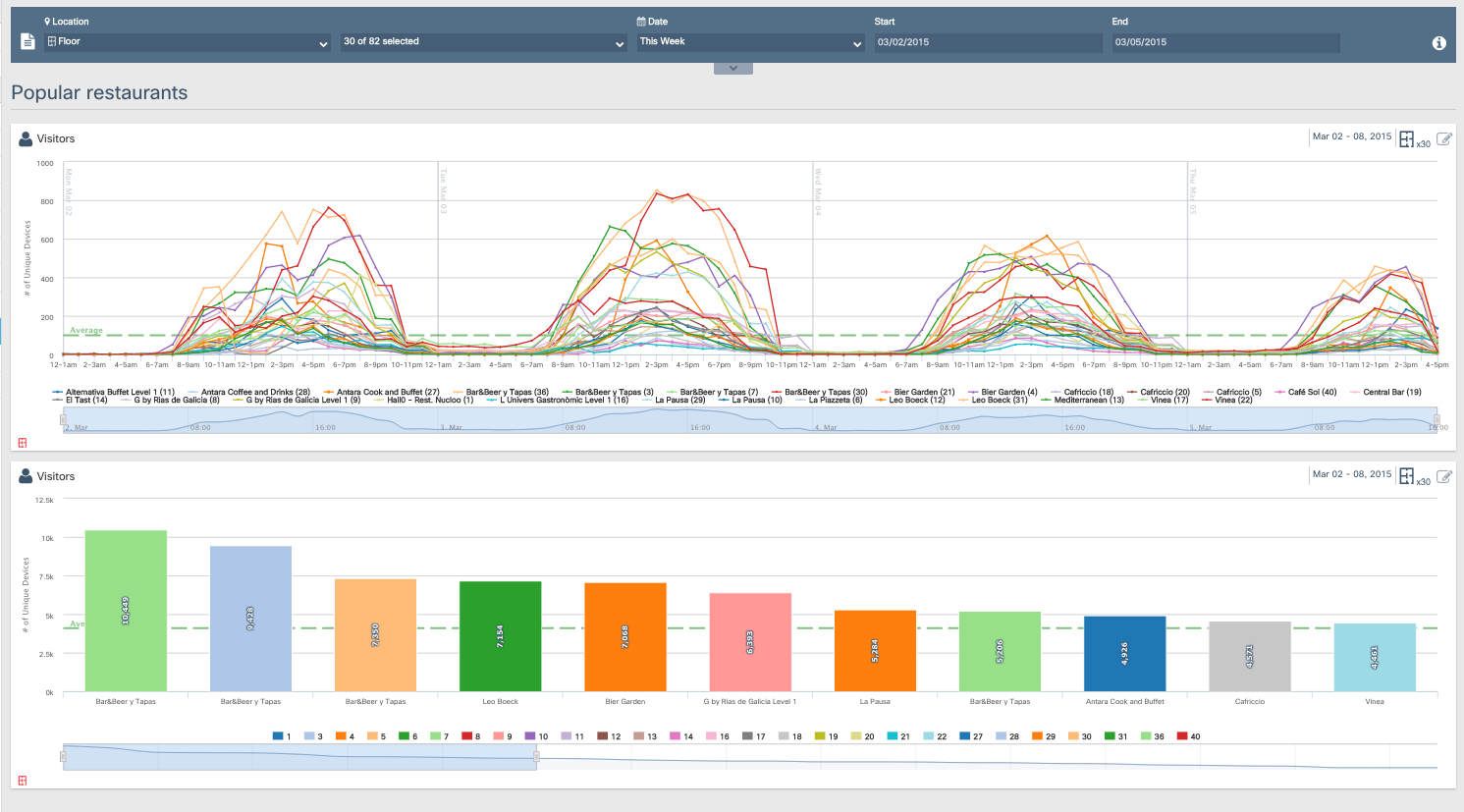Click the Leo Boeck green bar
The width and height of the screenshot is (1464, 812).
click(500, 635)
